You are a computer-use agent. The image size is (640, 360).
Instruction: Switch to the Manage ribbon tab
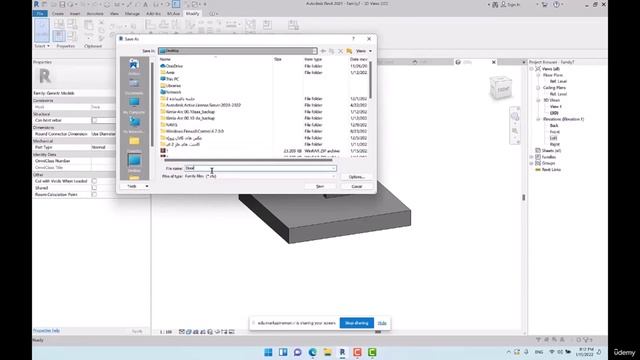coord(132,13)
